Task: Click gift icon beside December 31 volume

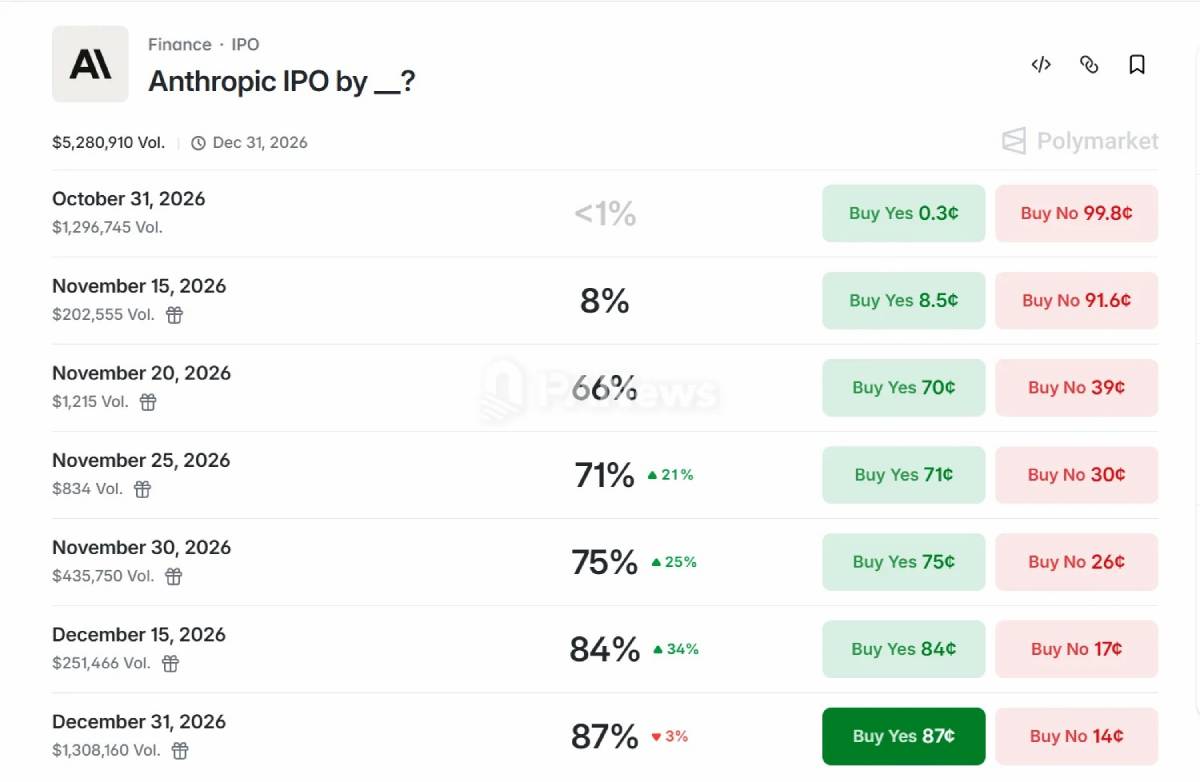Action: click(180, 750)
